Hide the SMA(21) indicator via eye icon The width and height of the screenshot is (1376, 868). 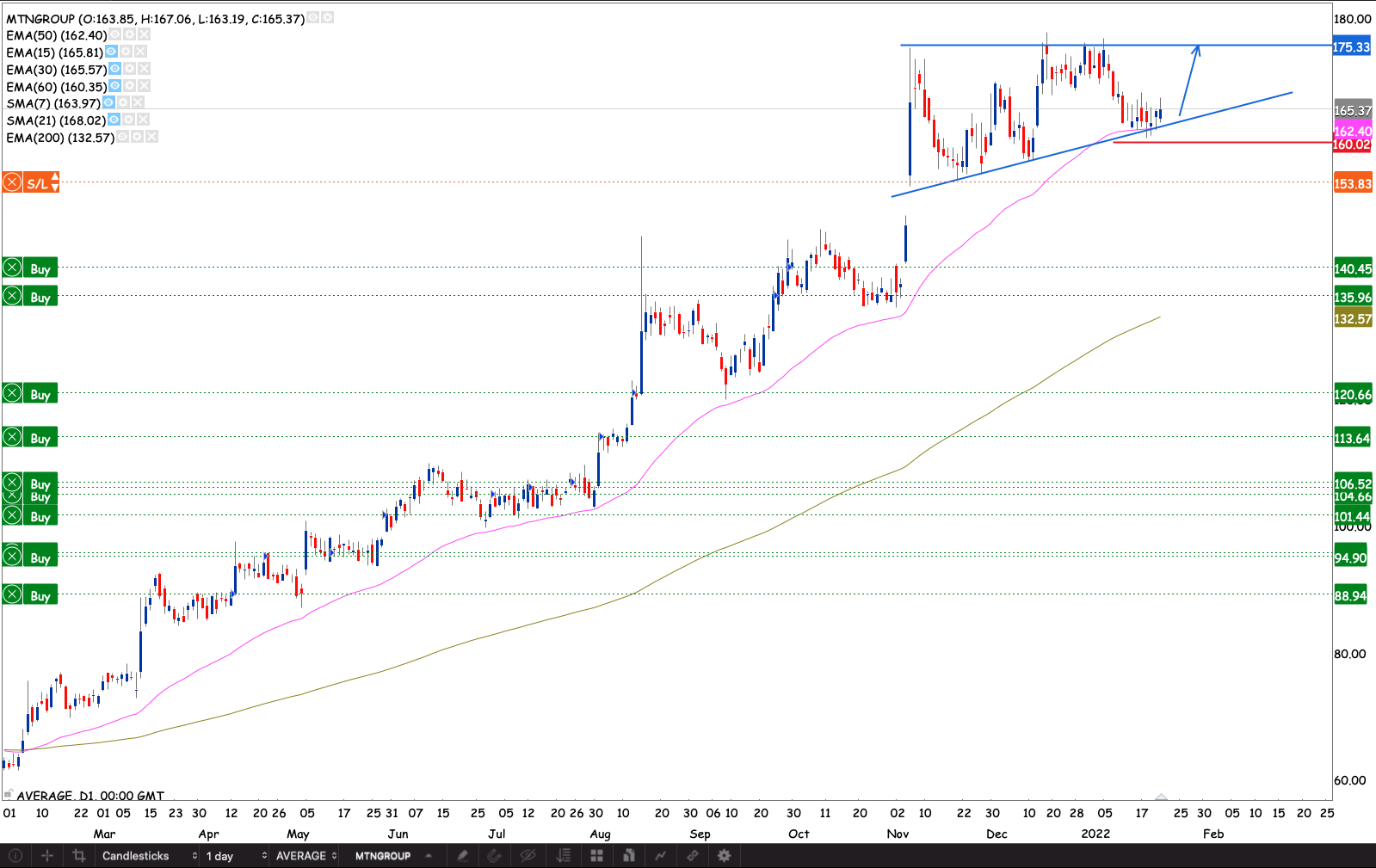tap(114, 120)
